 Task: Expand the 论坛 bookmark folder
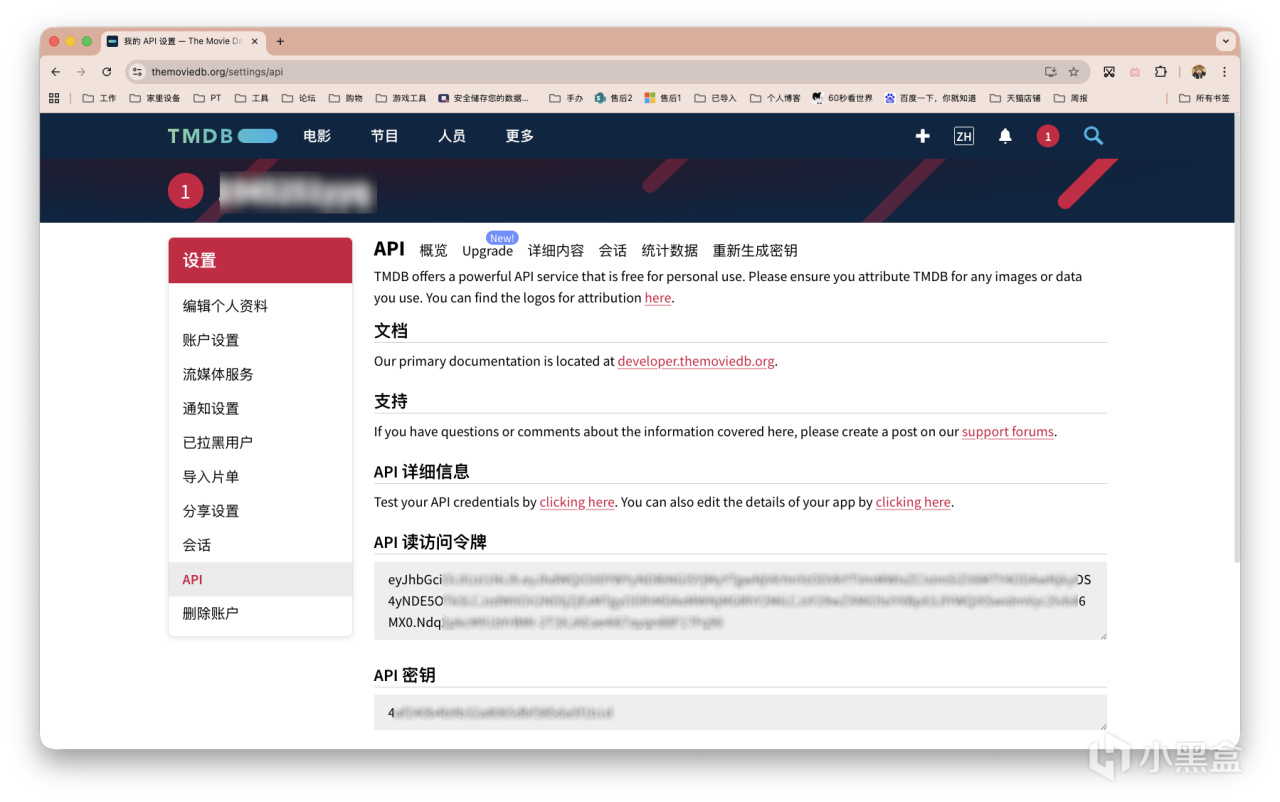[x=299, y=98]
